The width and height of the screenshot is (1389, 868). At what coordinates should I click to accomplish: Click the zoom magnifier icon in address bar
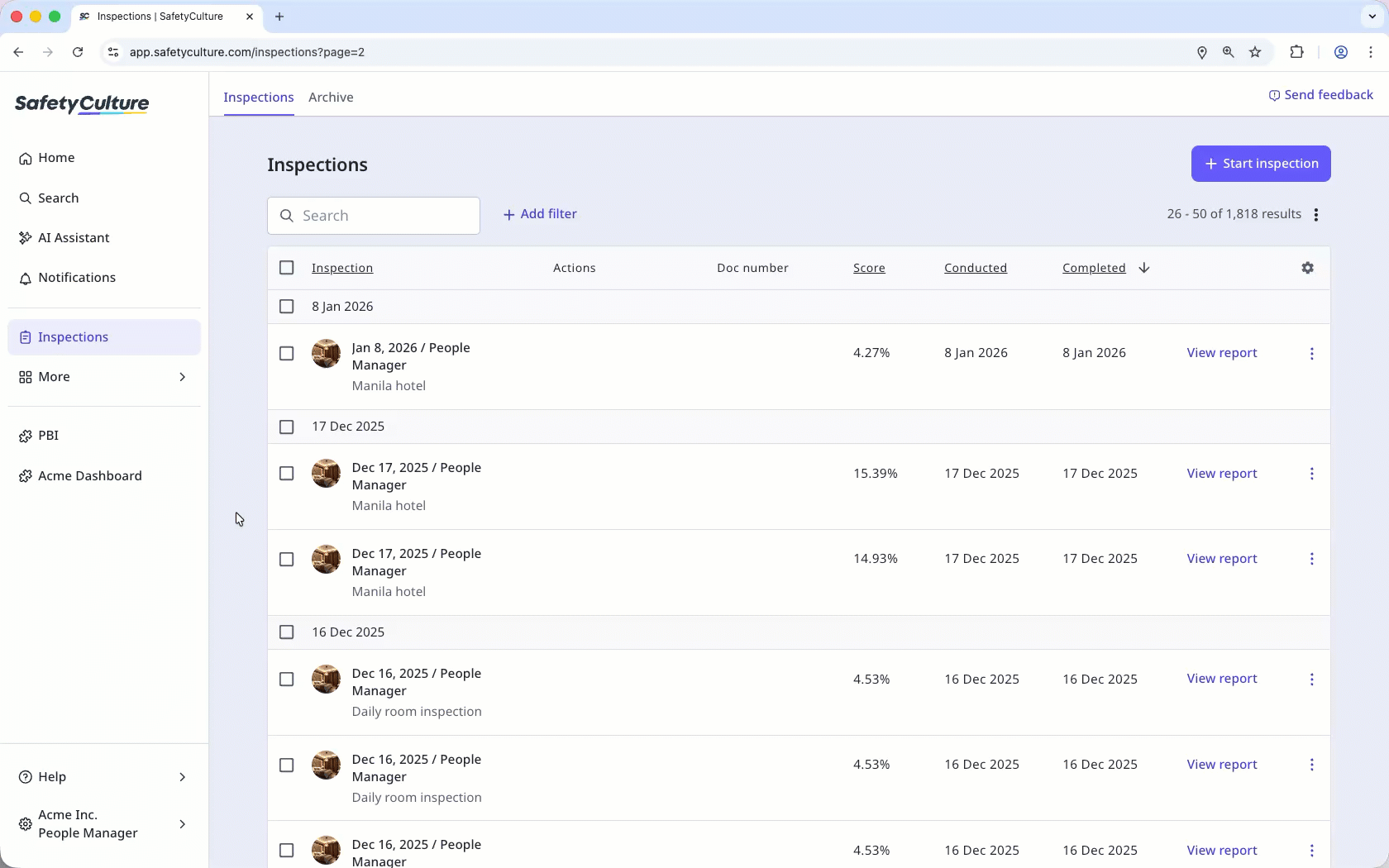click(1229, 52)
